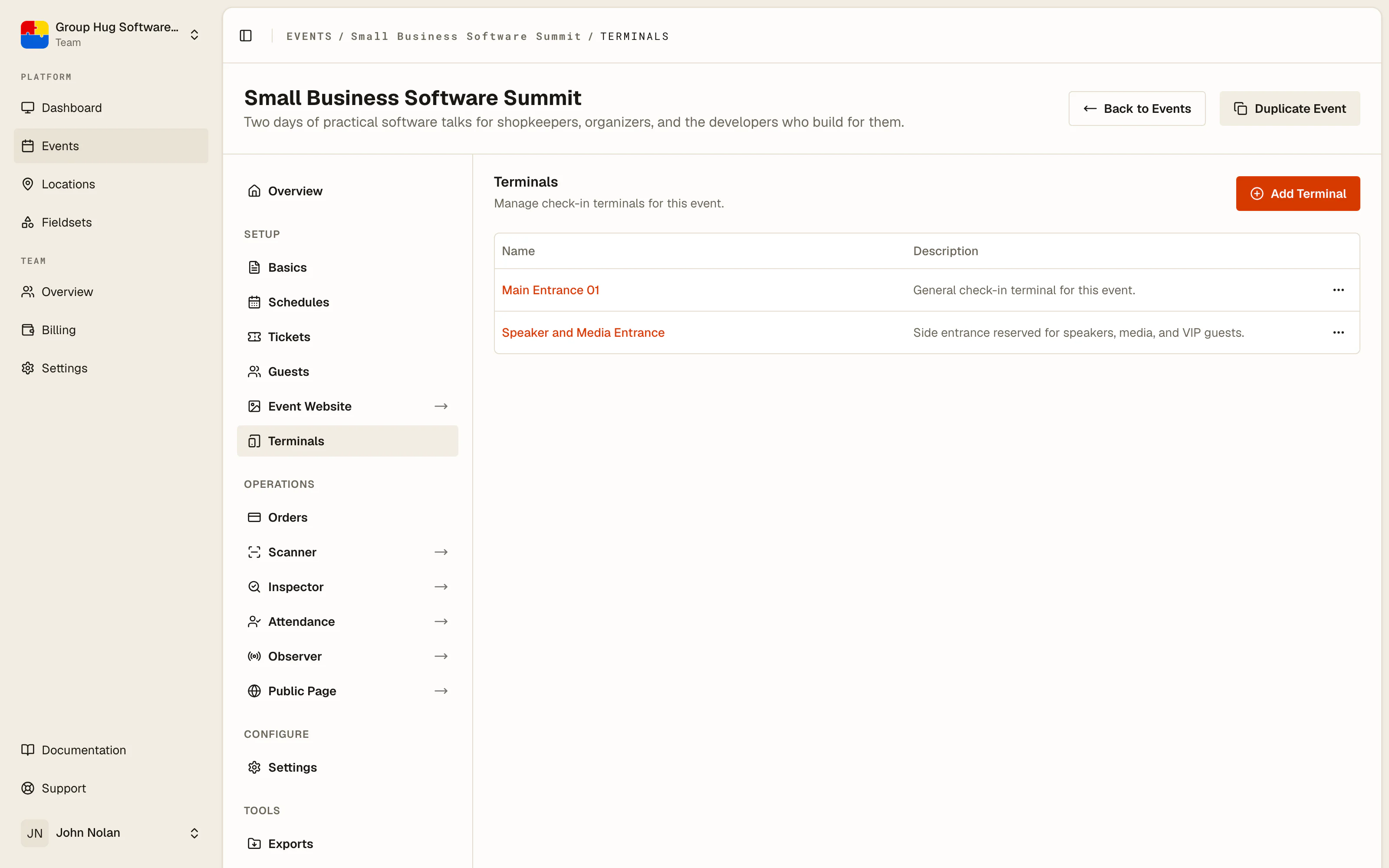
Task: Select Terminals in the event menu
Action: click(347, 441)
